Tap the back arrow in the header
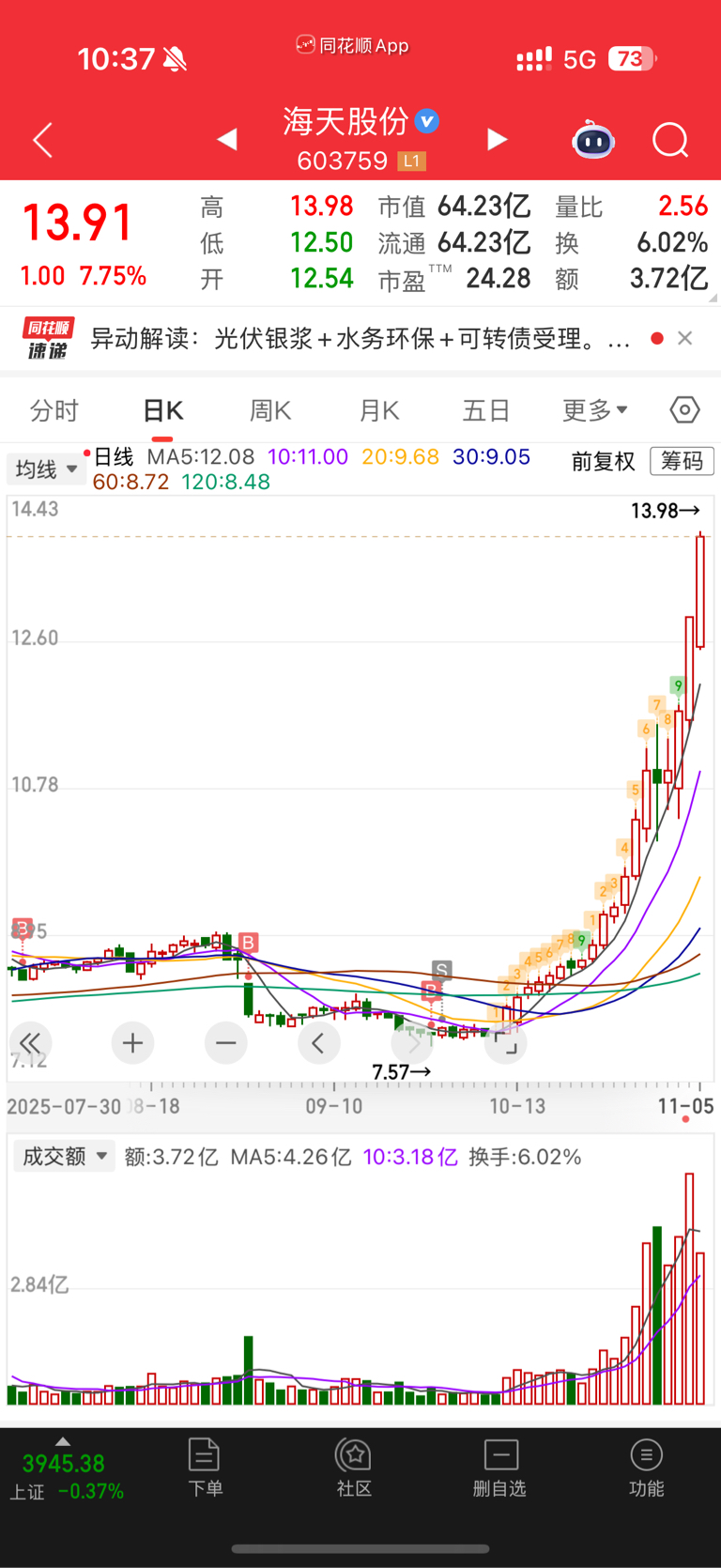The height and width of the screenshot is (1568, 721). pos(43,140)
